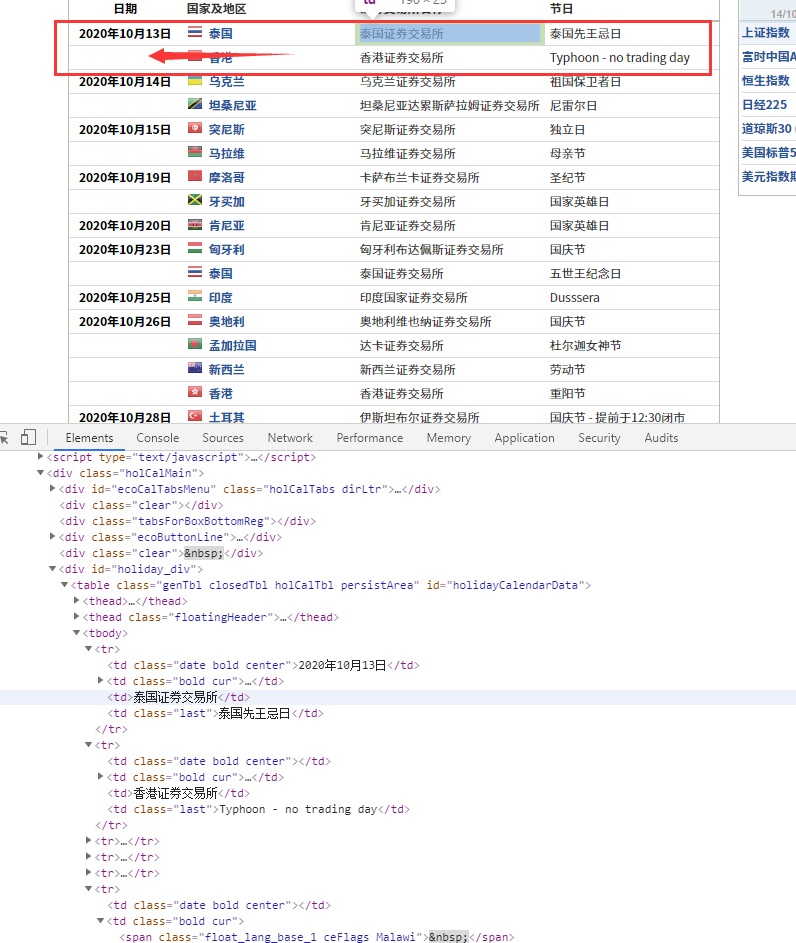
Task: Click the Malawi flag beside 马拉维
Action: (x=195, y=152)
